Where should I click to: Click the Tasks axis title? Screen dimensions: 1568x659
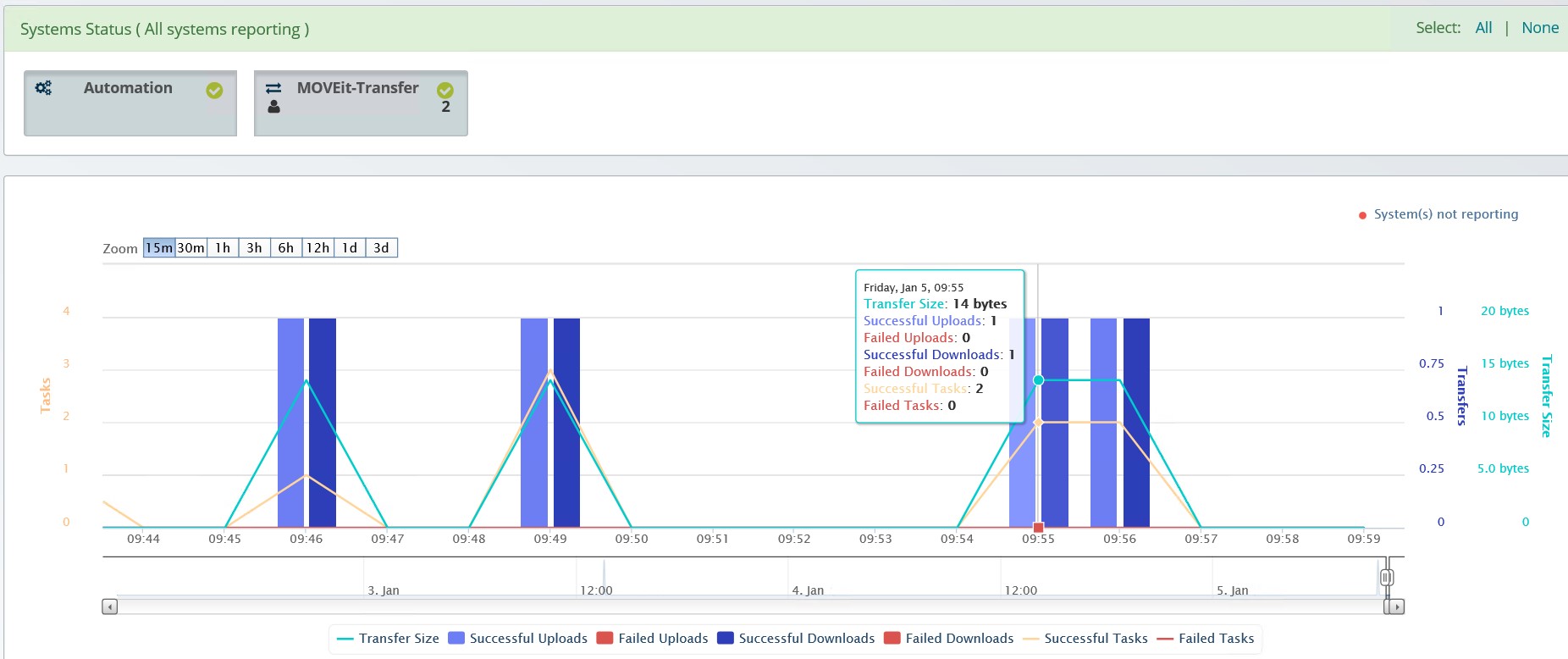(46, 396)
